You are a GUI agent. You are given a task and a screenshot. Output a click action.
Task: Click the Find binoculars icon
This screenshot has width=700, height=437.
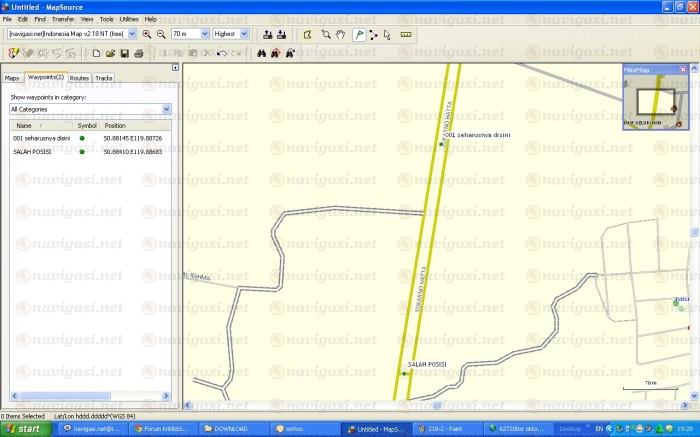[x=262, y=52]
